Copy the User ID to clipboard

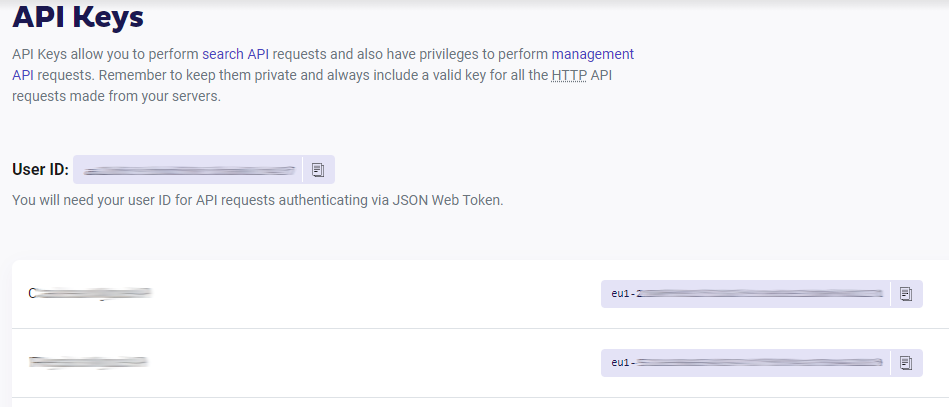[x=318, y=170]
